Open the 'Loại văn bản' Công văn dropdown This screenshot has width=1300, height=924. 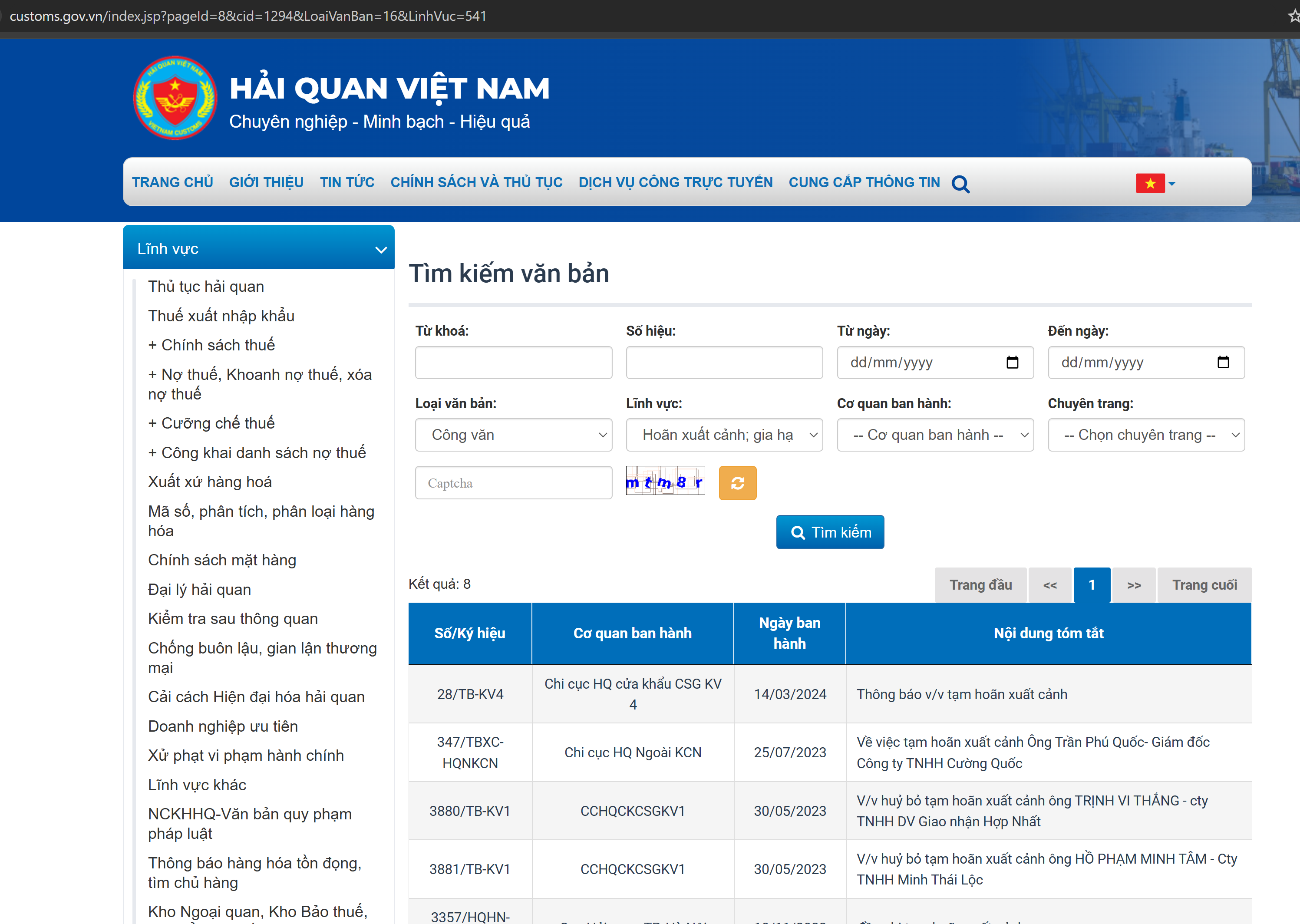[x=513, y=435]
